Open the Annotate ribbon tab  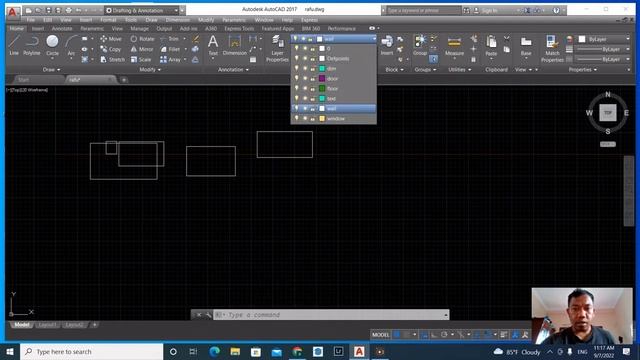point(62,29)
